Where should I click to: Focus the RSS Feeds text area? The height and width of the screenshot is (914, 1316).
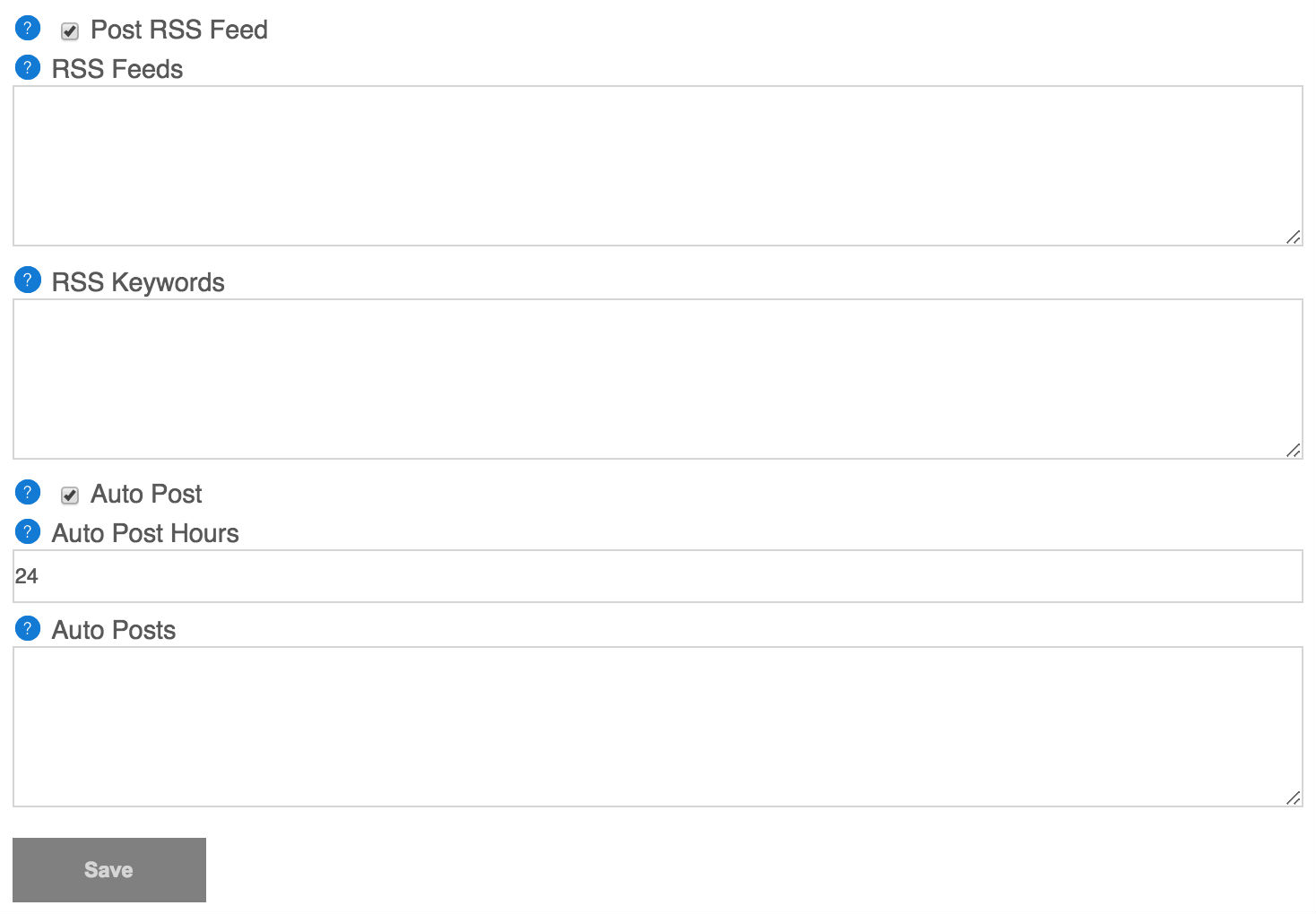(657, 166)
